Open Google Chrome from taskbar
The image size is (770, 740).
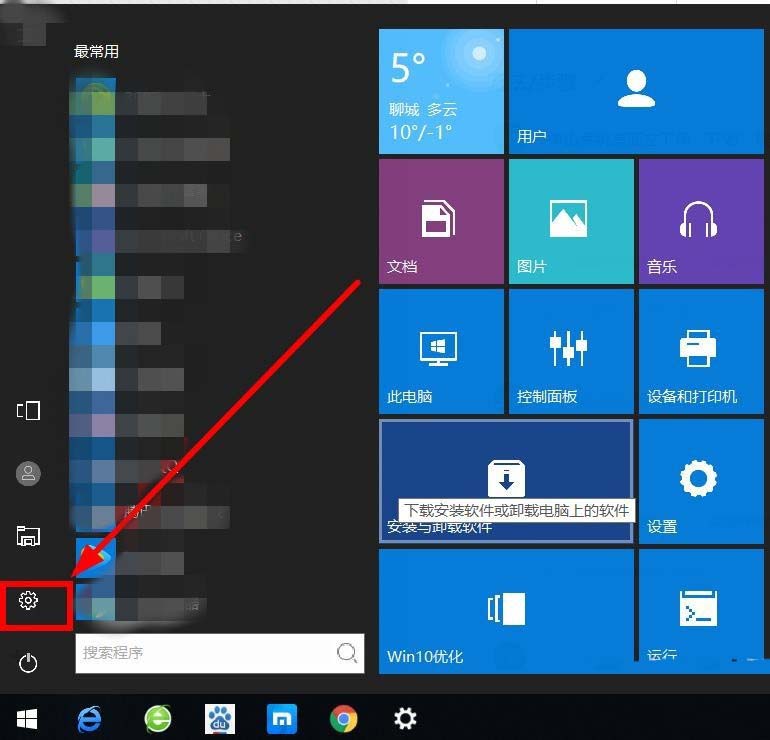point(344,719)
